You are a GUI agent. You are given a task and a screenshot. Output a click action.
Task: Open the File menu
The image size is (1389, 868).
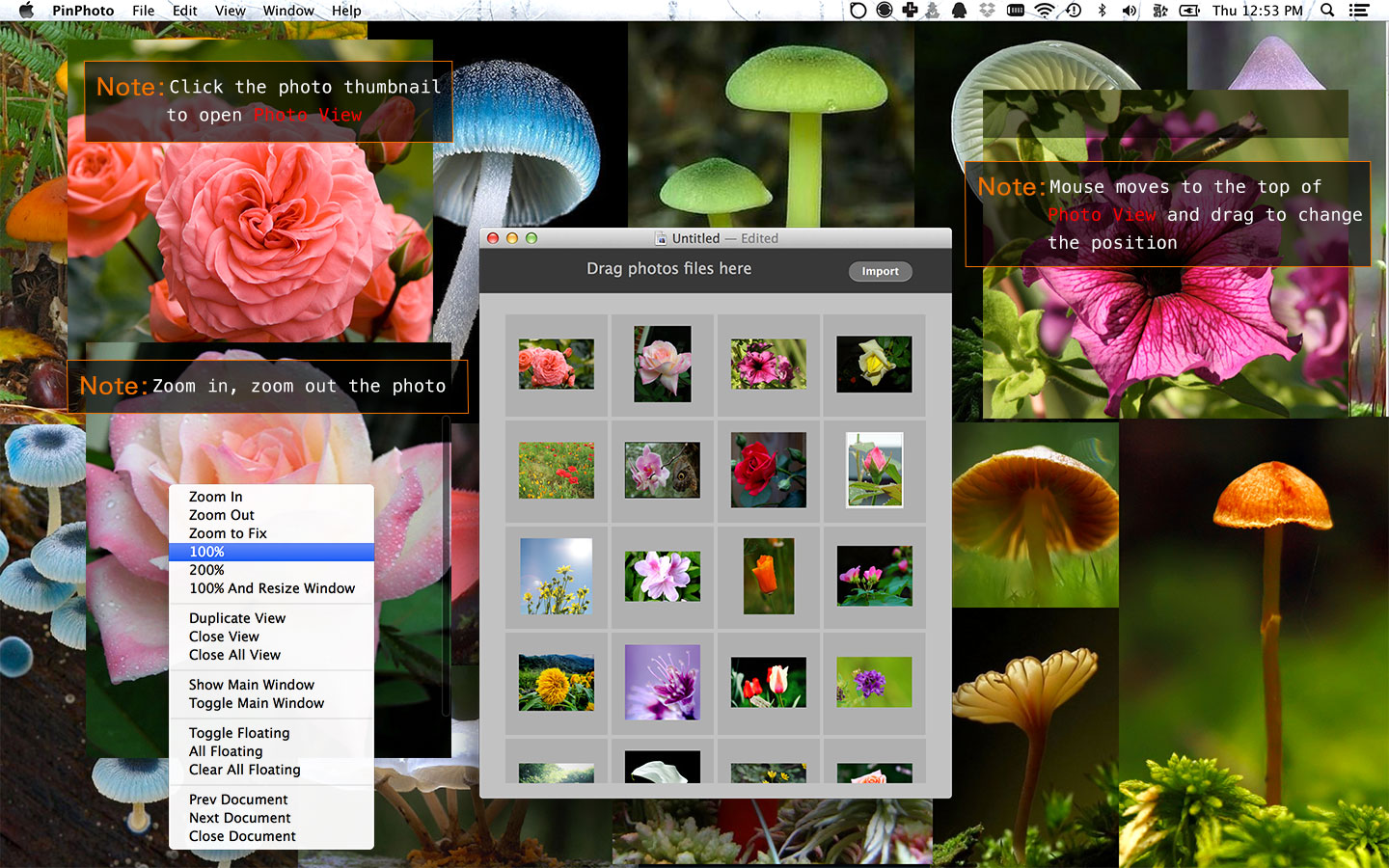(x=144, y=11)
